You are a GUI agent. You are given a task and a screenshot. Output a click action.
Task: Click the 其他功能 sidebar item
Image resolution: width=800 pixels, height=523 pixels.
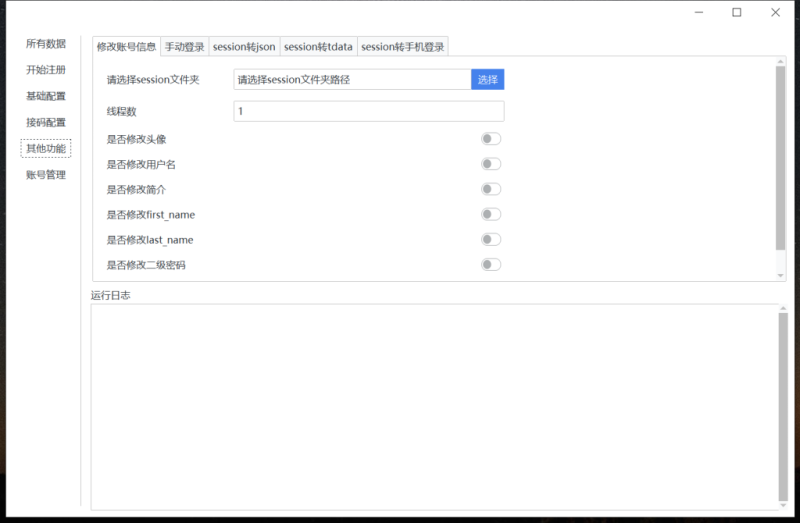[46, 148]
